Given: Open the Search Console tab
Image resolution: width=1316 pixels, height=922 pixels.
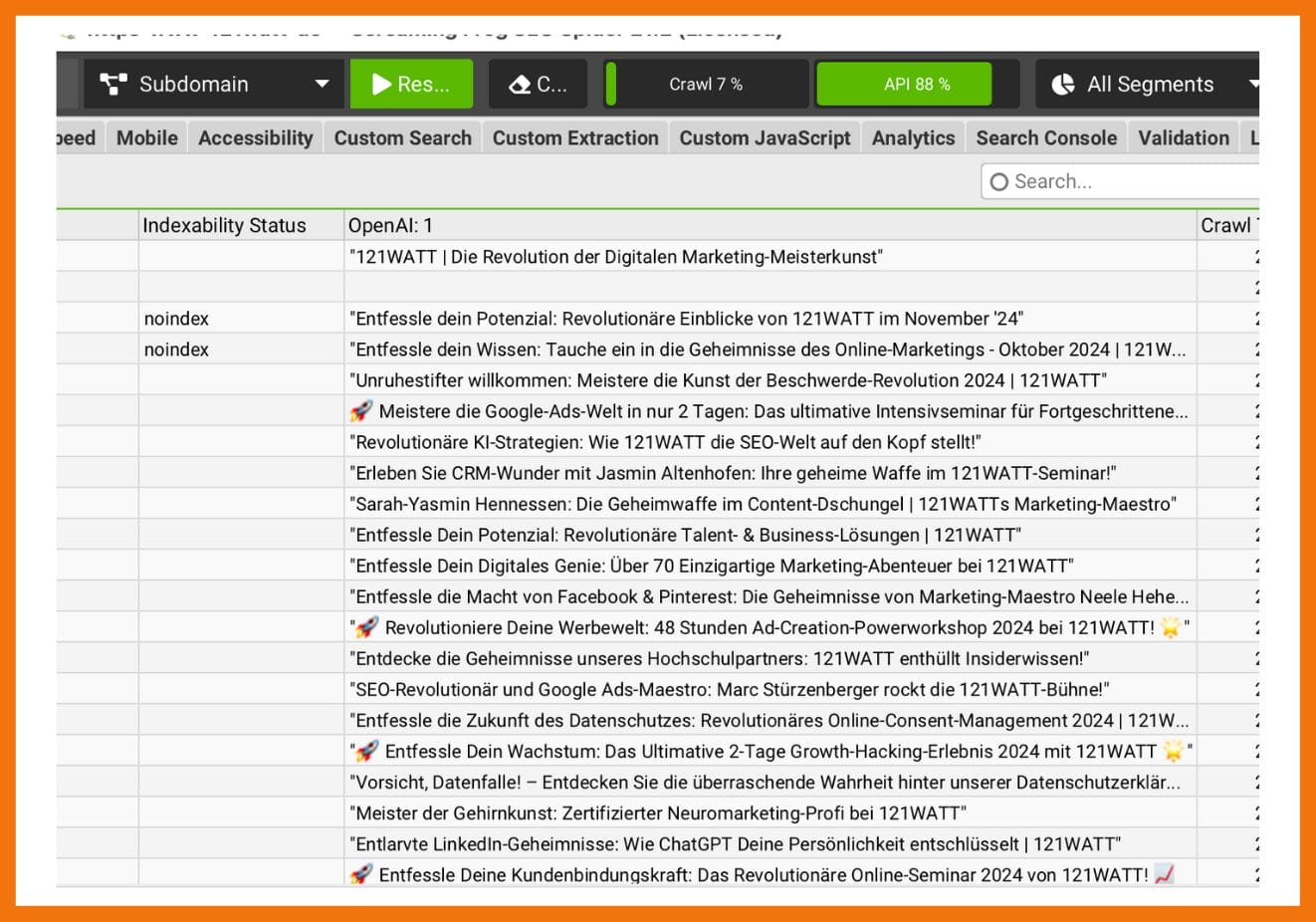Looking at the screenshot, I should (x=1046, y=138).
